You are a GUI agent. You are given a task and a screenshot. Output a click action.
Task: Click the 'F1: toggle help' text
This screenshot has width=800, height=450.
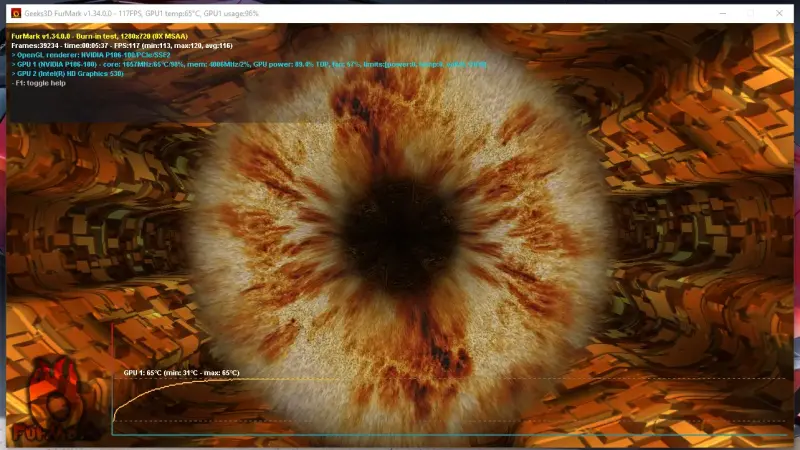click(x=39, y=83)
